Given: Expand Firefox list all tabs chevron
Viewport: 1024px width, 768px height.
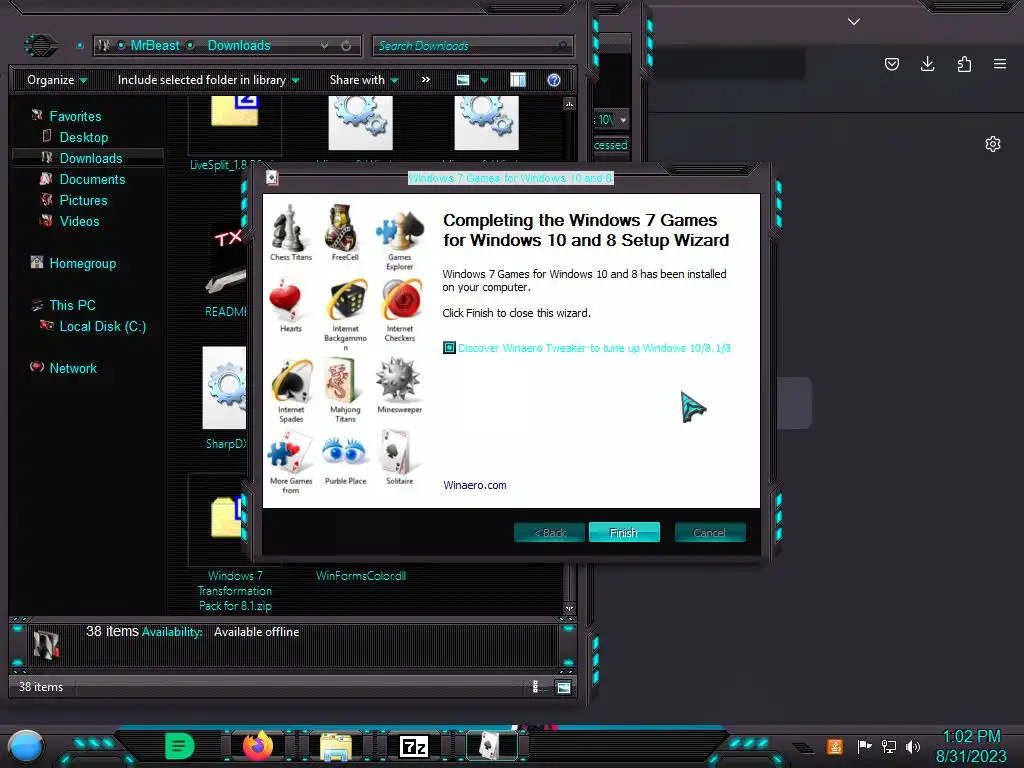Looking at the screenshot, I should tap(854, 21).
